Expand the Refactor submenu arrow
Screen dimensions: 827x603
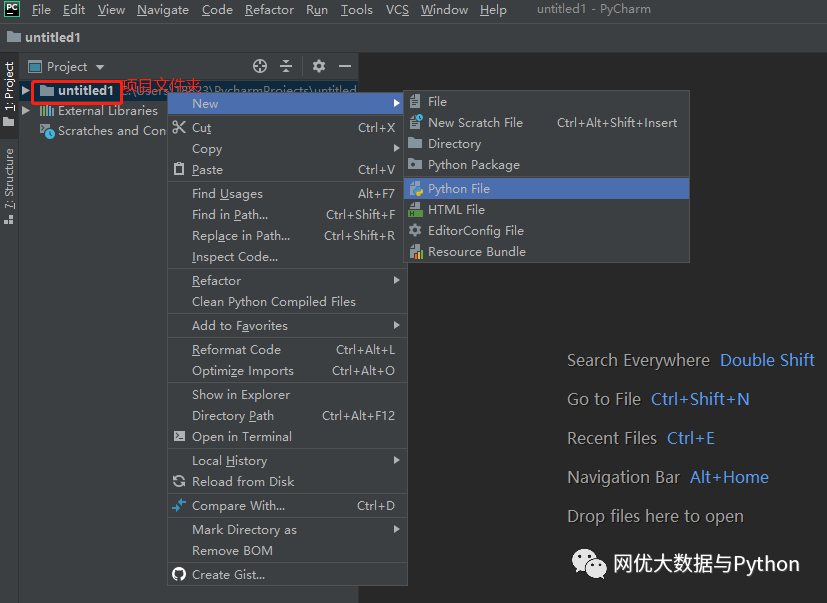397,280
